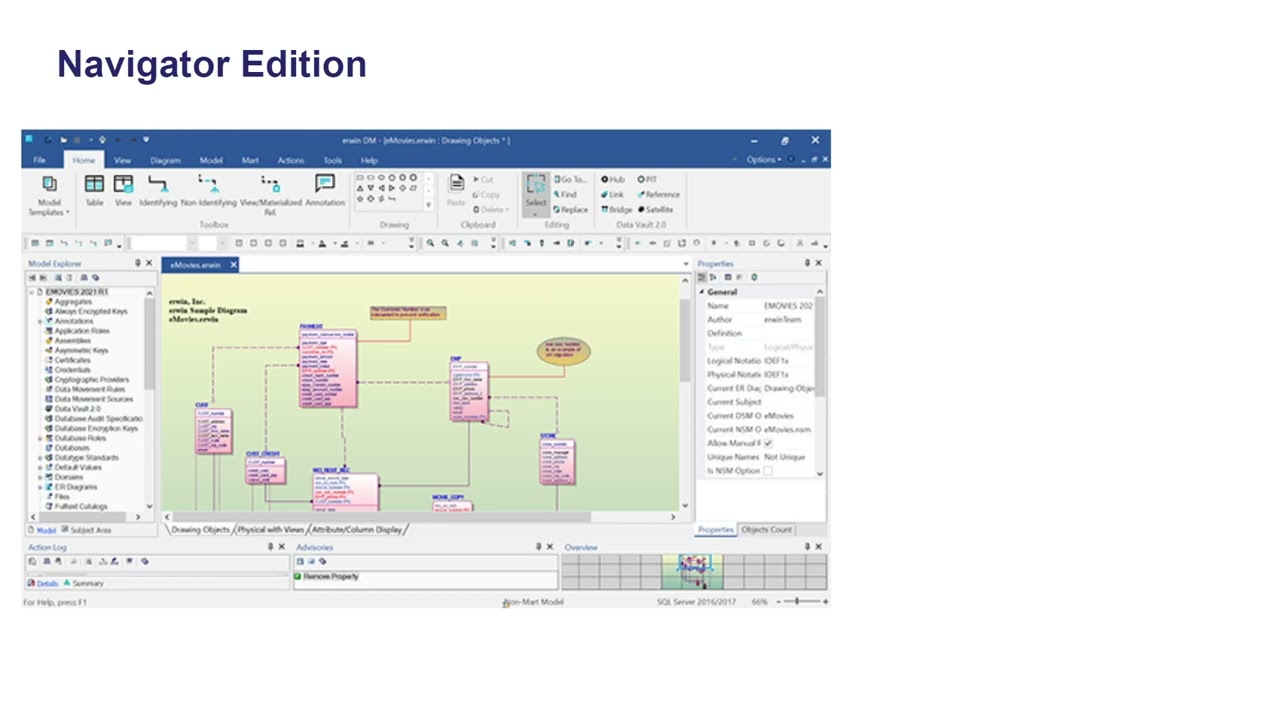Click the Overview diagram thumbnail

pos(694,572)
